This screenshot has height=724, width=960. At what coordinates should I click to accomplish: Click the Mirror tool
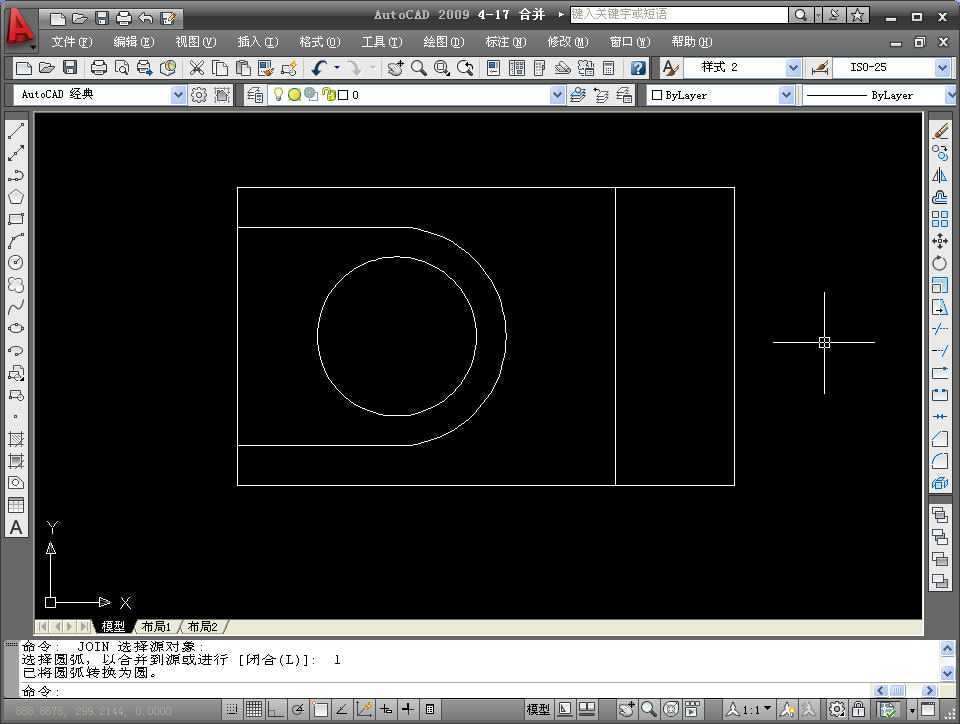(x=940, y=175)
